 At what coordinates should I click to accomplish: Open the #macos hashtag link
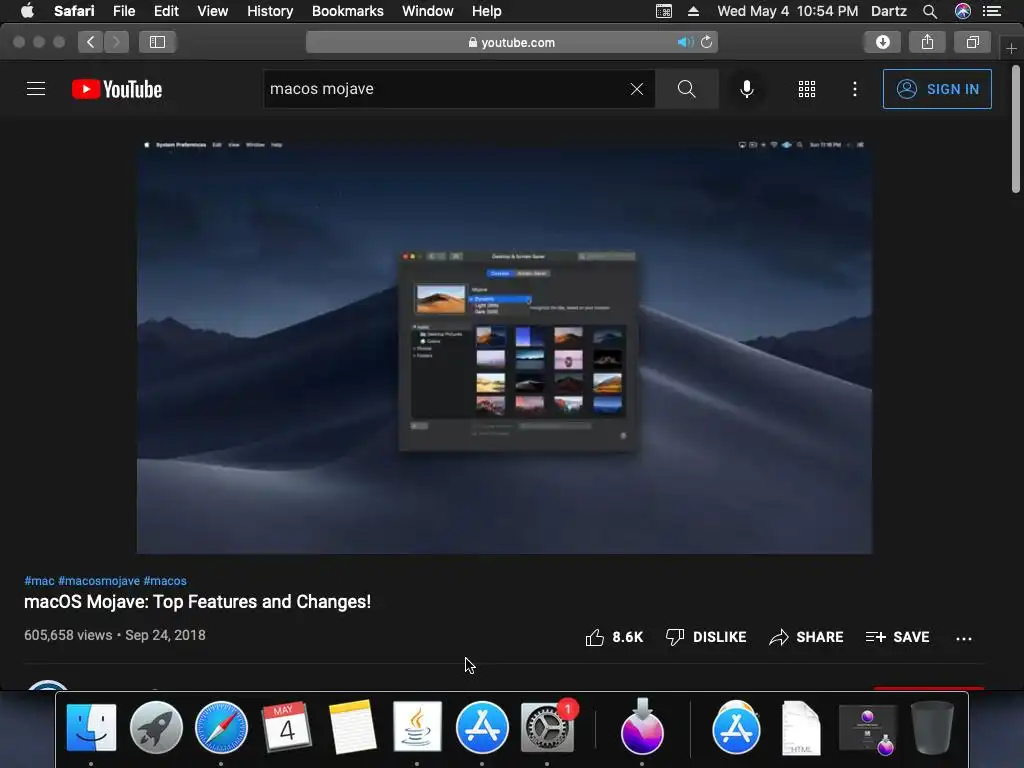click(165, 581)
